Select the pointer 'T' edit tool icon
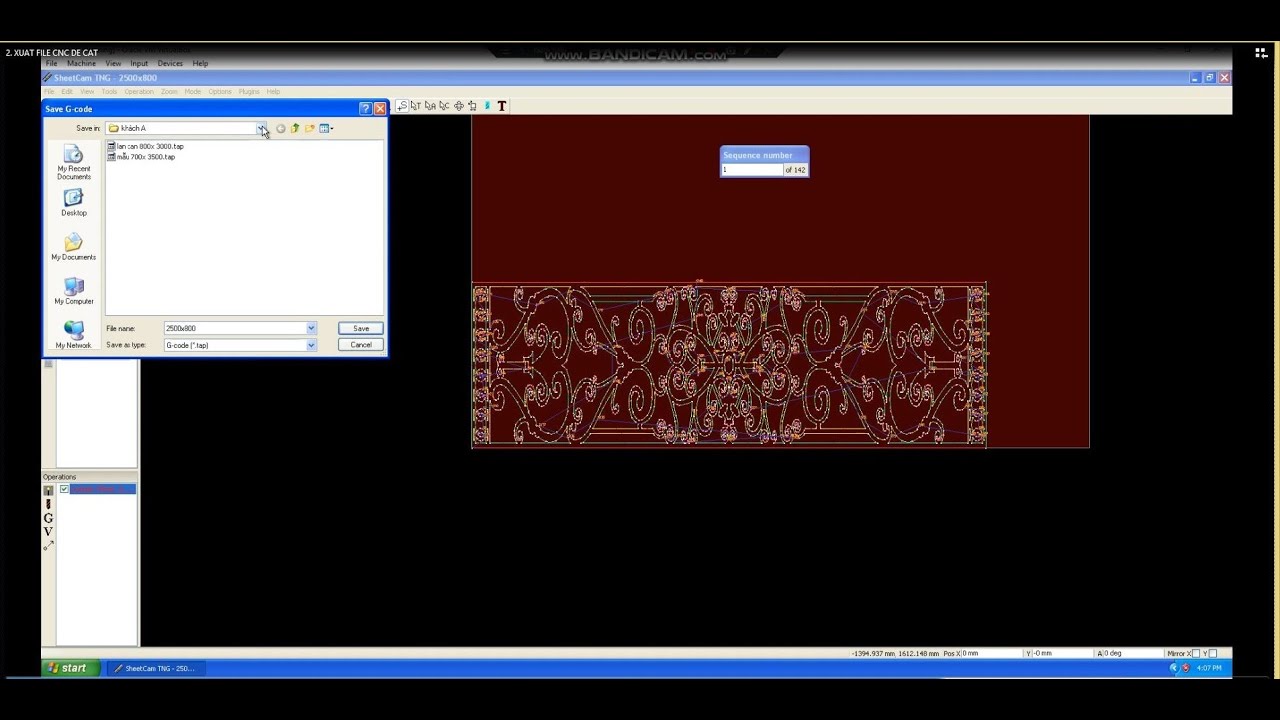Image resolution: width=1280 pixels, height=720 pixels. [416, 106]
